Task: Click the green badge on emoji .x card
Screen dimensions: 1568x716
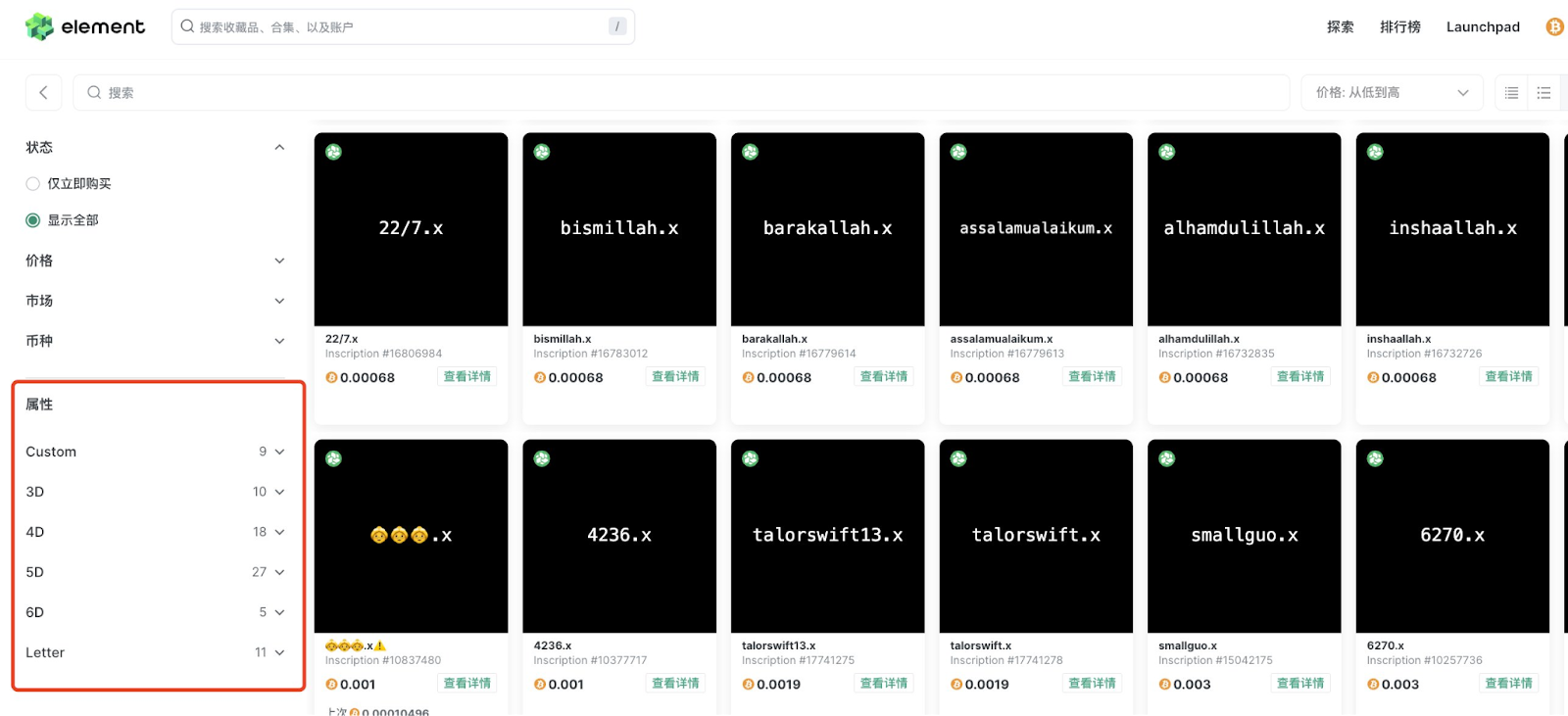Action: [333, 458]
